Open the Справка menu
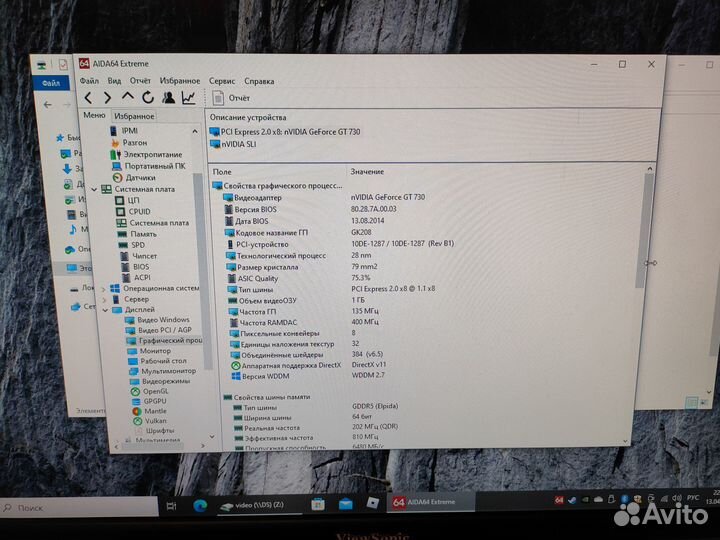720x540 pixels. [259, 81]
